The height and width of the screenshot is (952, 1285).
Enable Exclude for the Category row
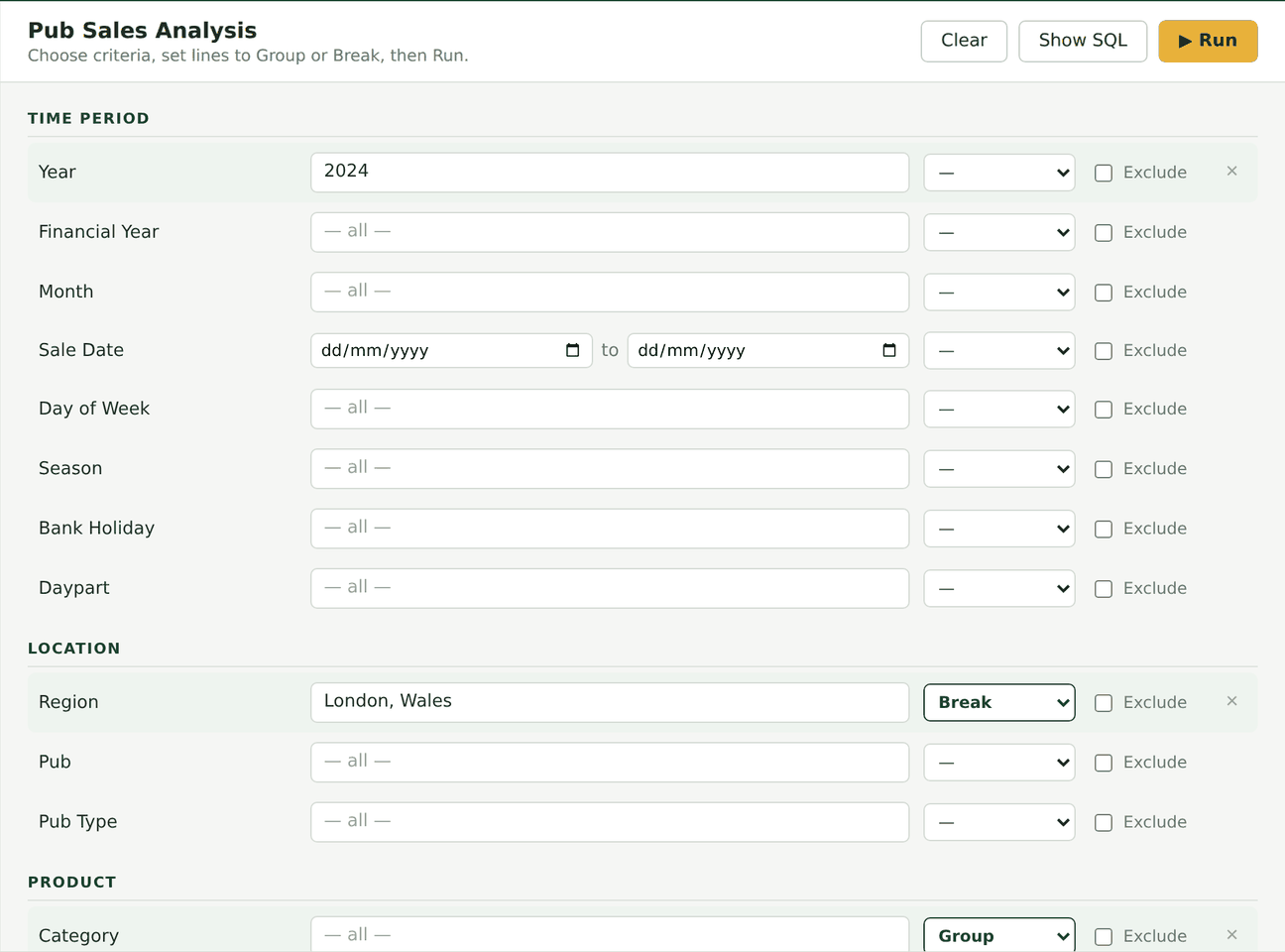[1104, 936]
